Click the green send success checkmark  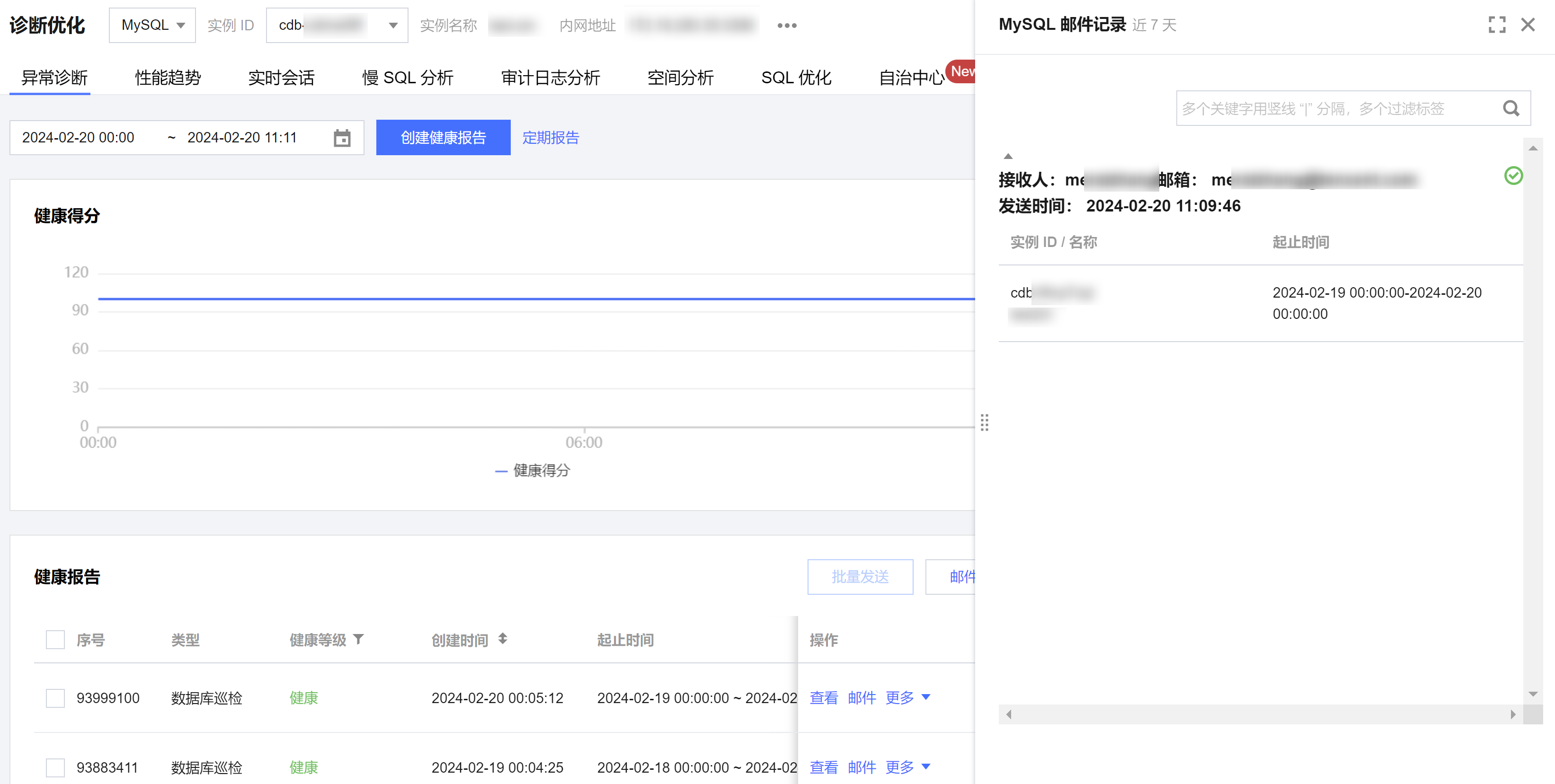click(x=1513, y=176)
